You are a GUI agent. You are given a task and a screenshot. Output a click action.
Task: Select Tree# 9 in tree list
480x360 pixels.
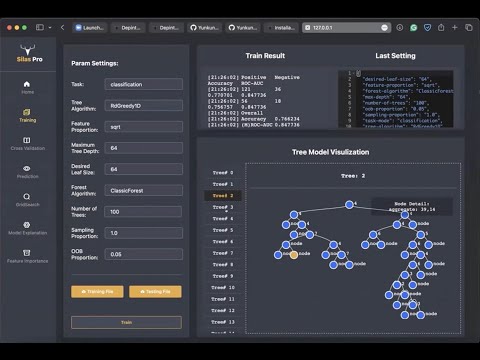223,276
